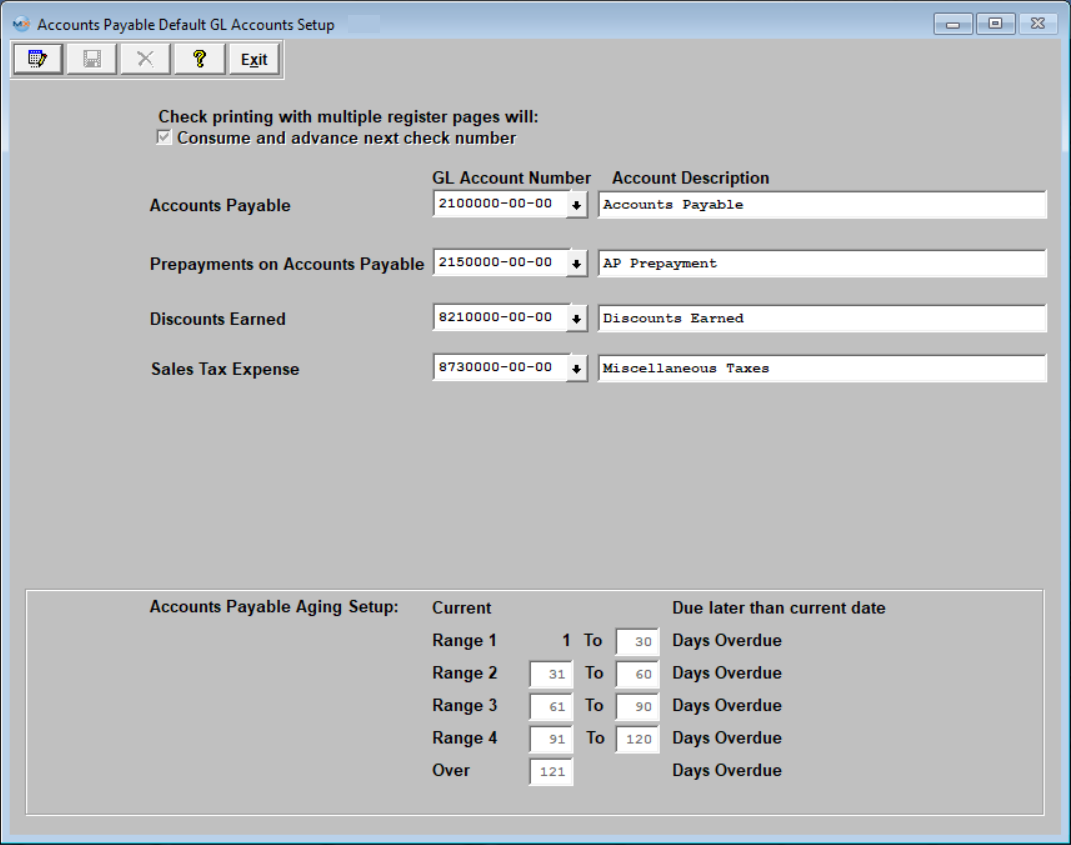Click the Account Description column heading
The image size is (1071, 845).
point(691,178)
